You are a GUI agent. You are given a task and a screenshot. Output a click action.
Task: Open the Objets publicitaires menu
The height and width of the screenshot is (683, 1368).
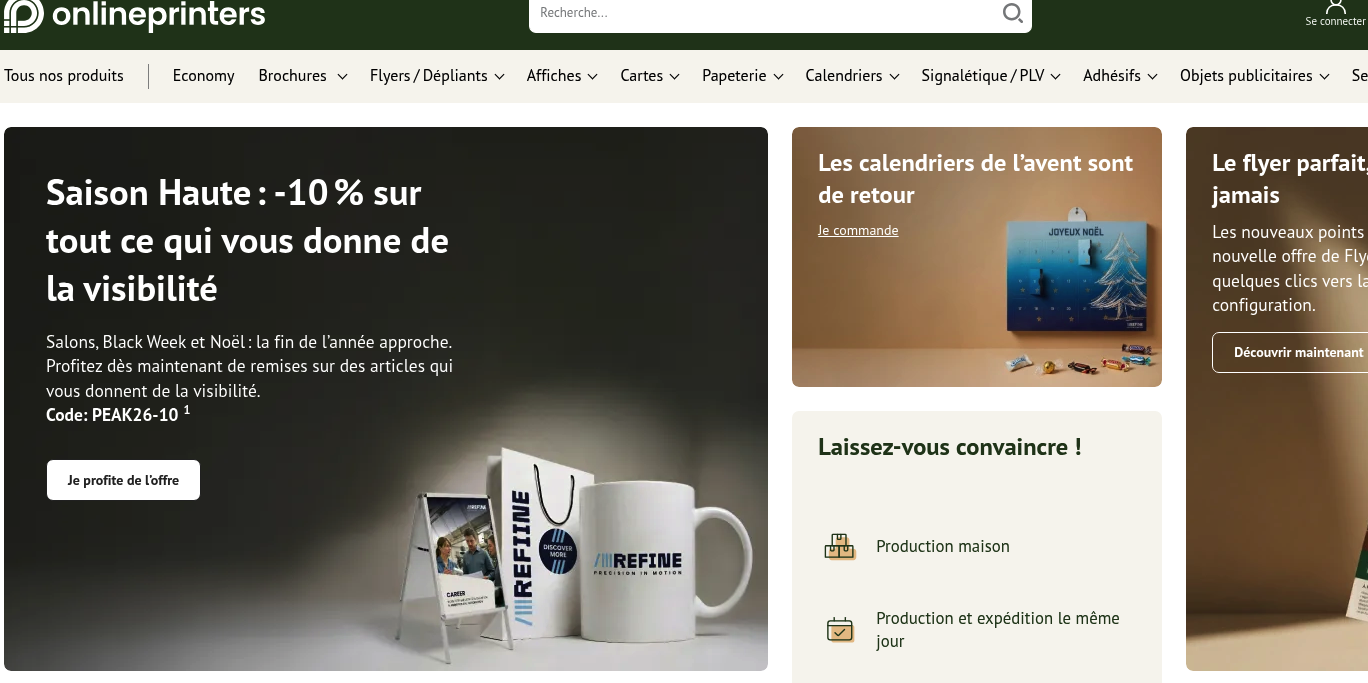pyautogui.click(x=1255, y=76)
